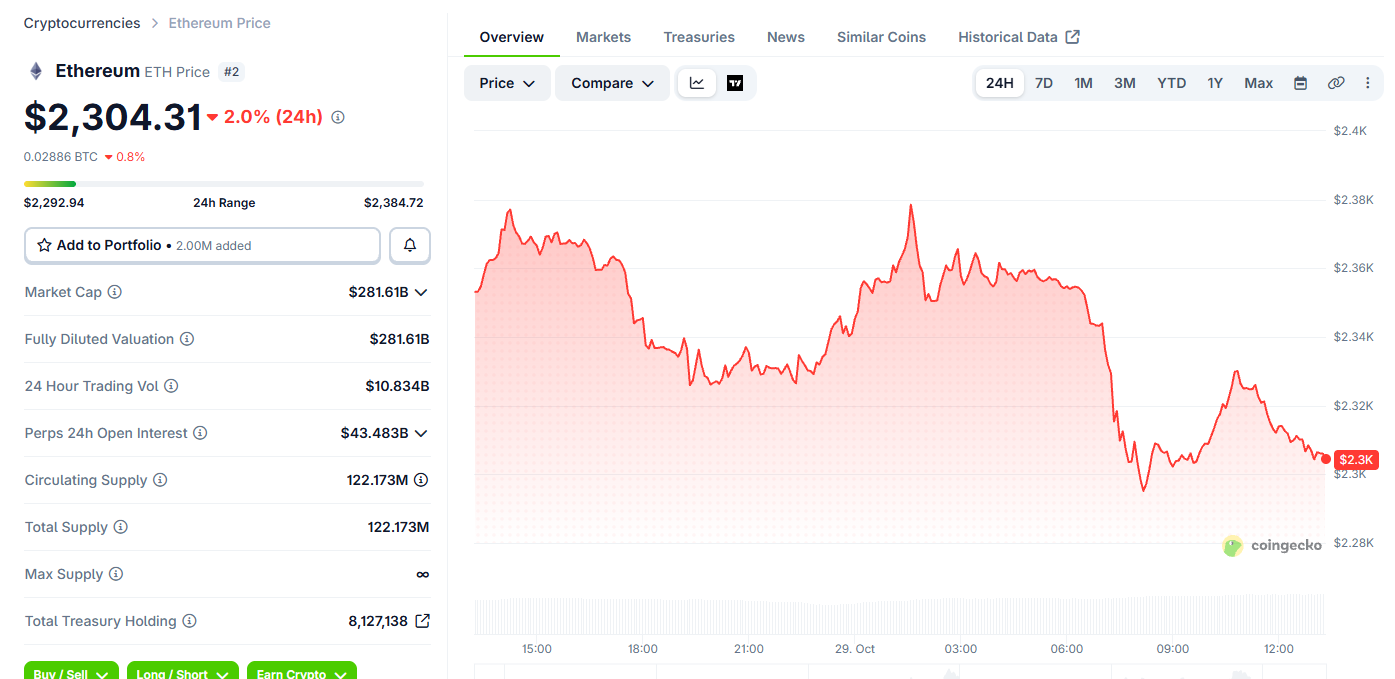Select the 24H time range
The width and height of the screenshot is (1395, 679).
click(x=1000, y=83)
